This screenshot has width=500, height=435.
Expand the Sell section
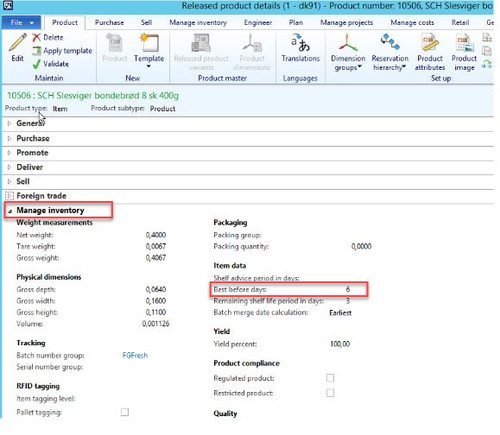(x=9, y=181)
